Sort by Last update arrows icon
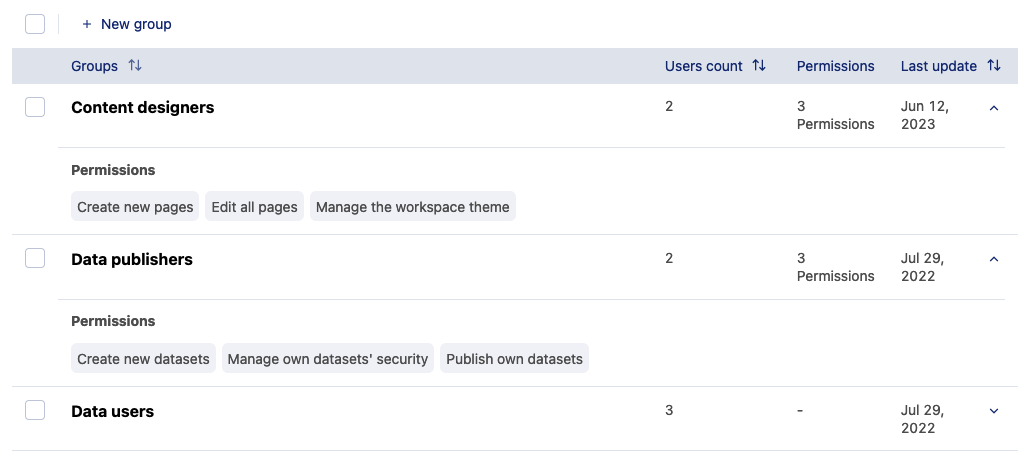 [993, 66]
